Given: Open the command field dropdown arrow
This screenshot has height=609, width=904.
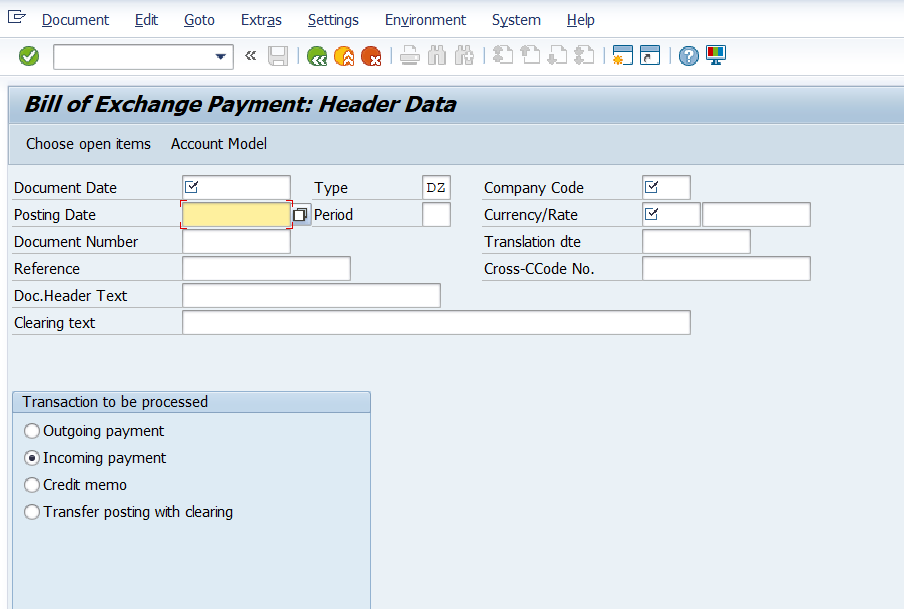Looking at the screenshot, I should pyautogui.click(x=220, y=57).
